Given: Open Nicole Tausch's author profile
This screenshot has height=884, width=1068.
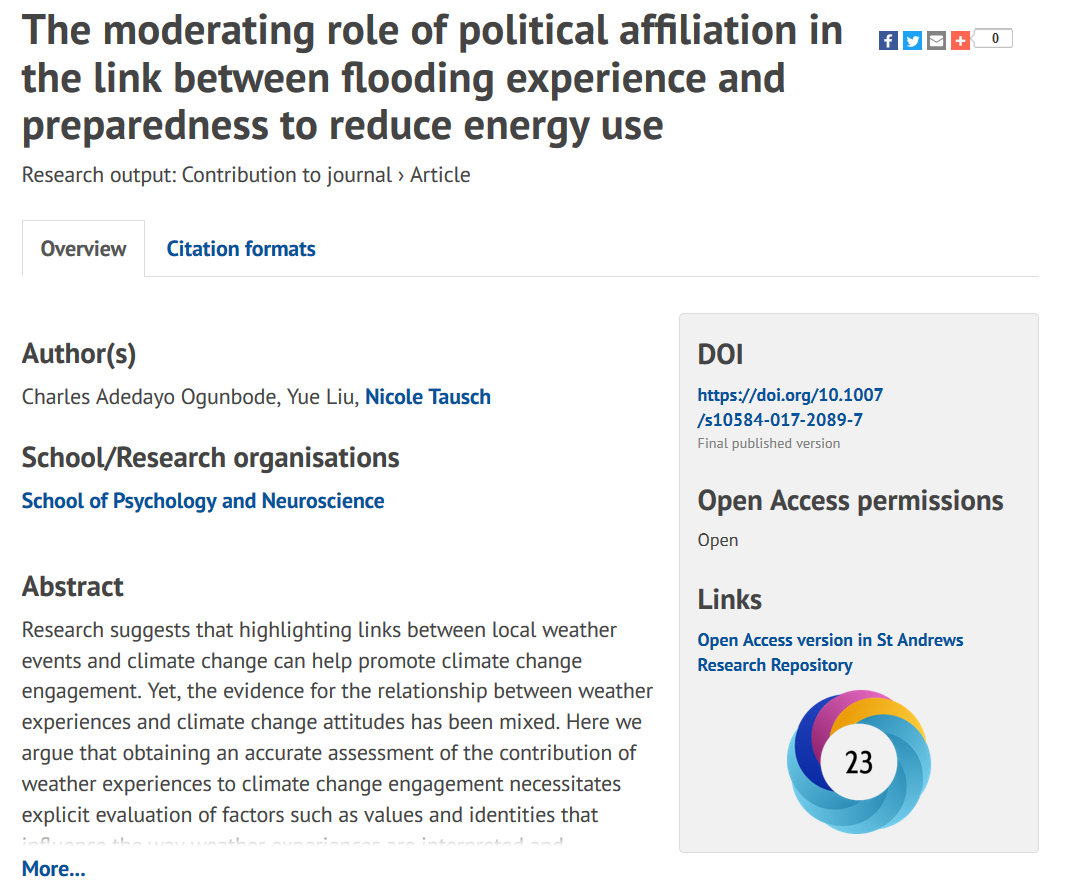Looking at the screenshot, I should tap(428, 397).
